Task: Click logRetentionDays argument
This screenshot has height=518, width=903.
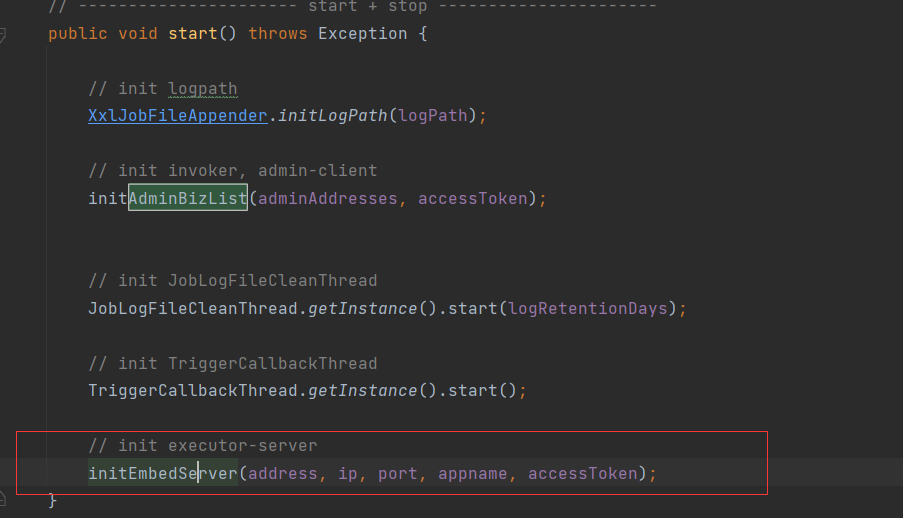Action: coord(587,308)
